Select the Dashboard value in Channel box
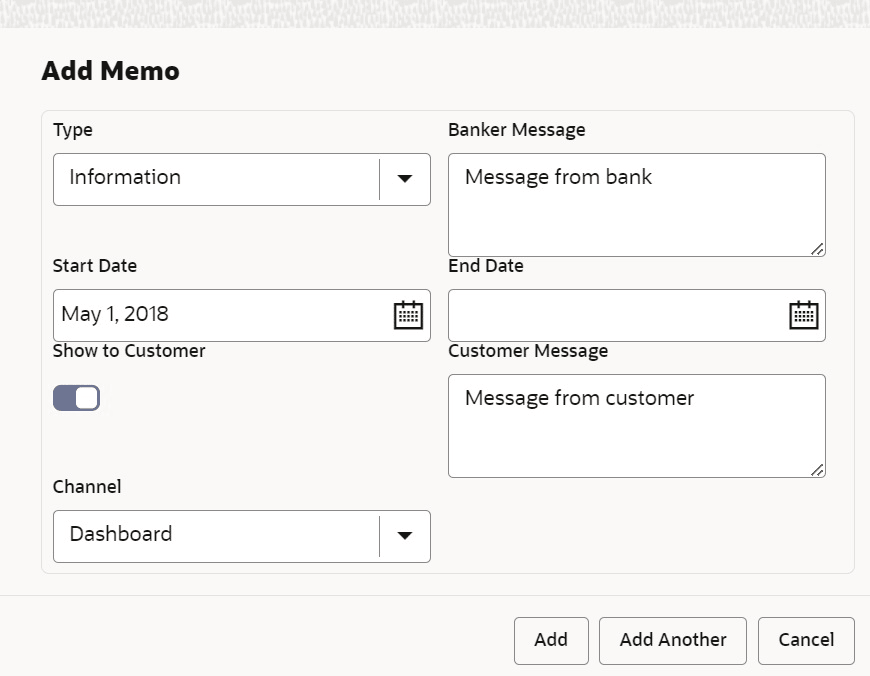The width and height of the screenshot is (870, 676). tap(121, 535)
